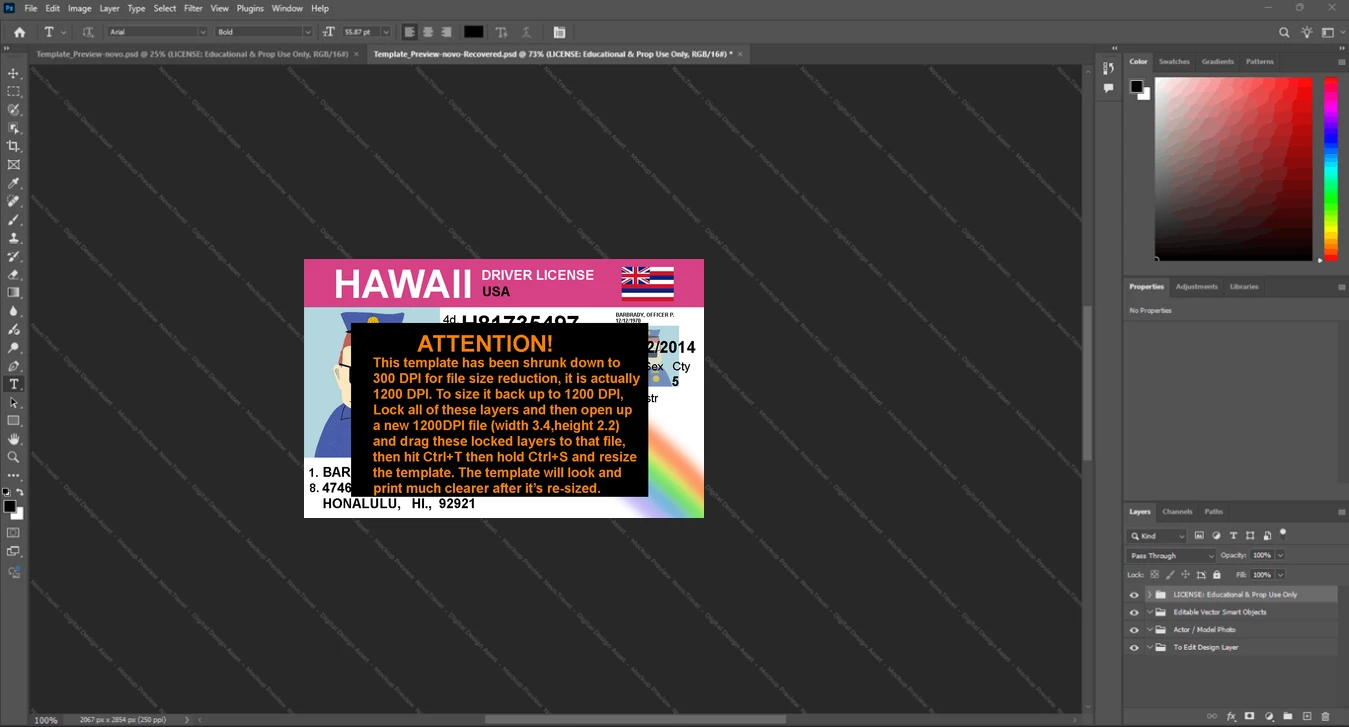This screenshot has width=1349, height=727.
Task: Expand the LICENSE: Educational & Prop Use Only group
Action: coord(1149,595)
